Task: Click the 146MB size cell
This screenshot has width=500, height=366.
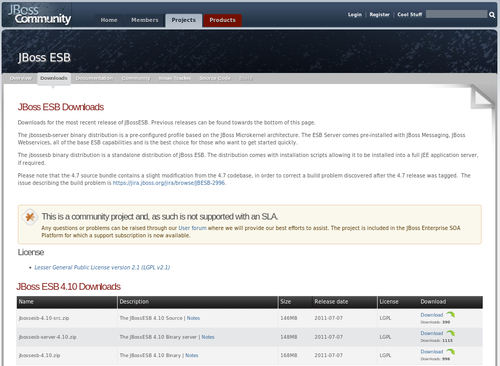Action: click(289, 318)
